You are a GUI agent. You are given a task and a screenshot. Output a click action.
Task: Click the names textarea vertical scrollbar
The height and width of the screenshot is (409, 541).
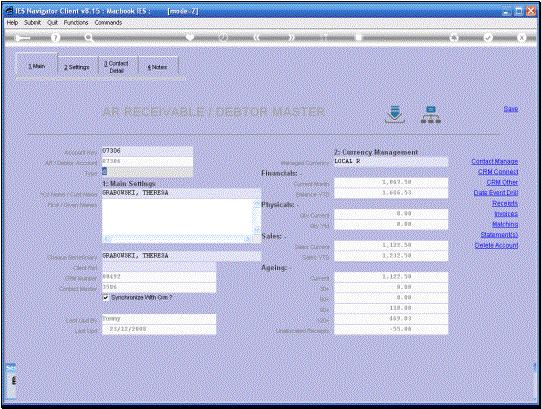tap(257, 218)
